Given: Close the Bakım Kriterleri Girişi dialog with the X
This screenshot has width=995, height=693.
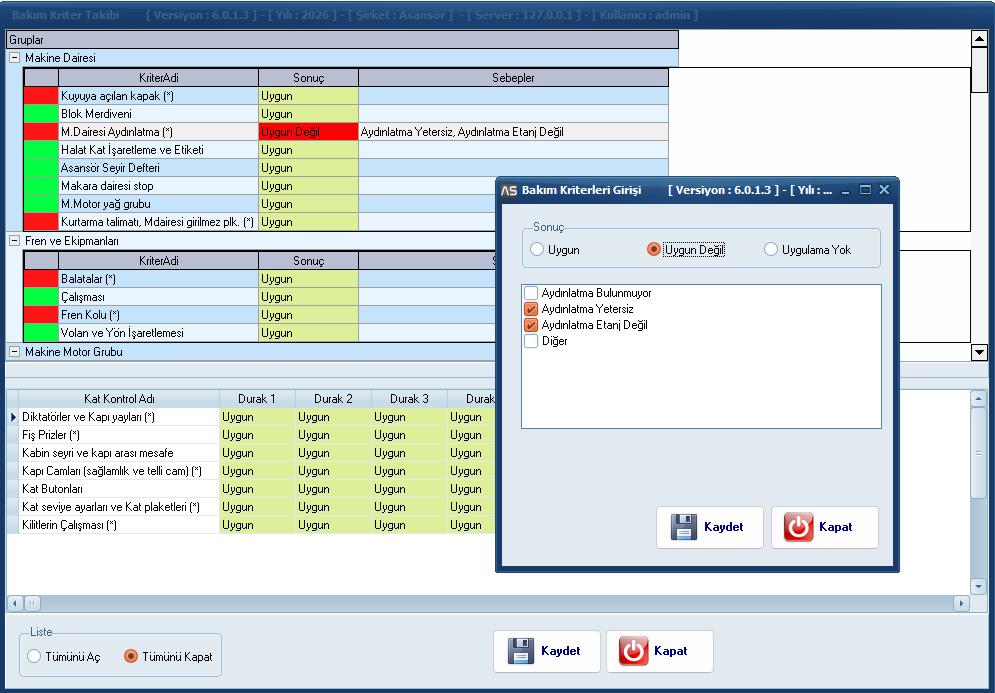Looking at the screenshot, I should [884, 190].
